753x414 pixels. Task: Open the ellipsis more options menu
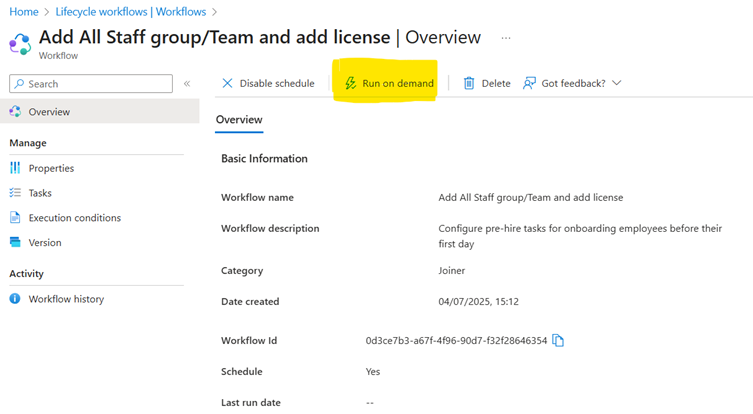[506, 38]
